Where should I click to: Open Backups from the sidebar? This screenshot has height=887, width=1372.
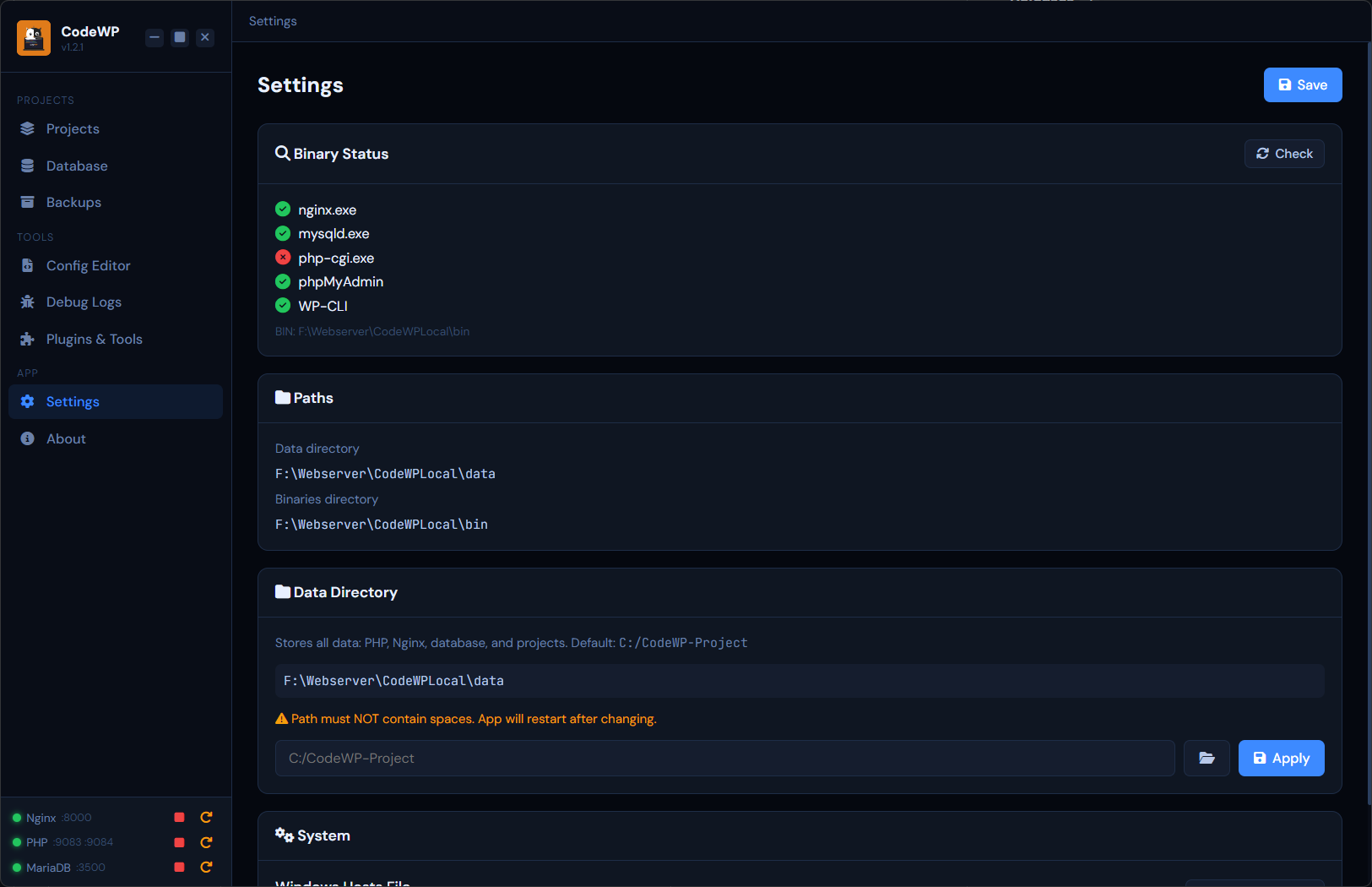tap(73, 203)
